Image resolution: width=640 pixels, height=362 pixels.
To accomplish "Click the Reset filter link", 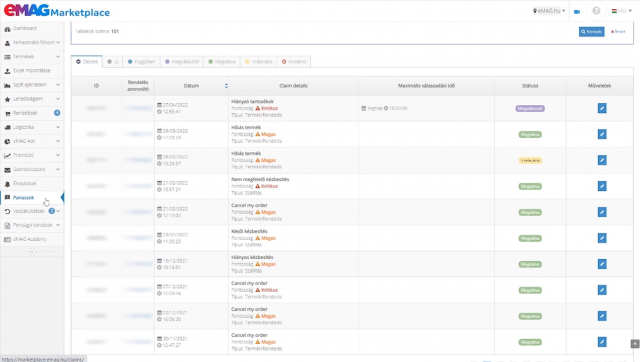I will click(x=618, y=31).
